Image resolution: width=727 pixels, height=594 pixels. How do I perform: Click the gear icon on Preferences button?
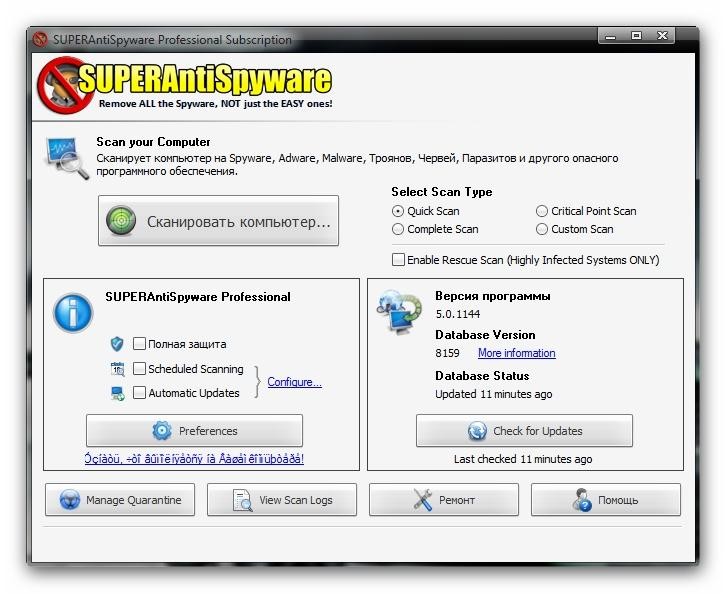click(162, 431)
